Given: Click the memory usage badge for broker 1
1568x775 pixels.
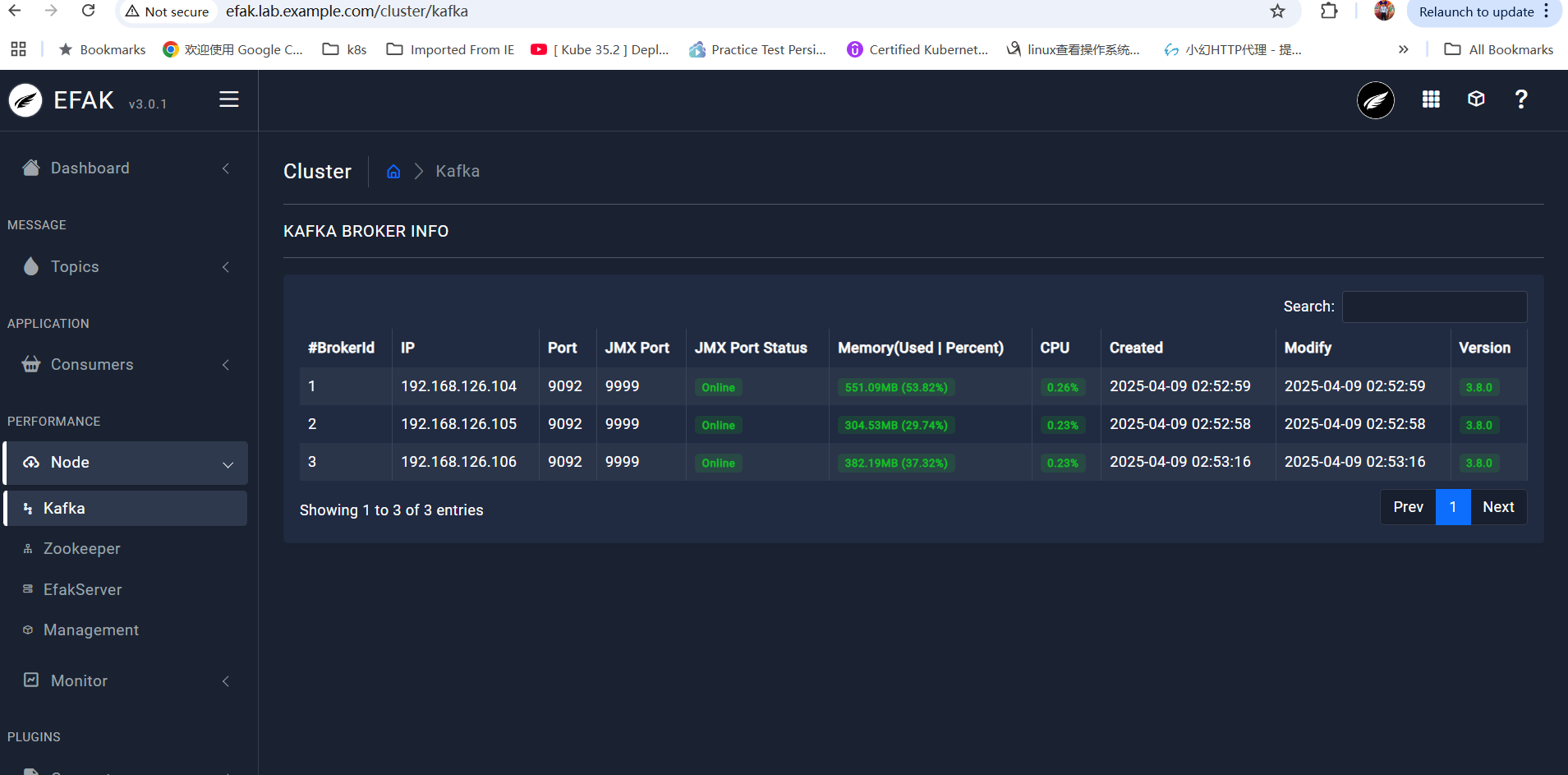Looking at the screenshot, I should [896, 386].
